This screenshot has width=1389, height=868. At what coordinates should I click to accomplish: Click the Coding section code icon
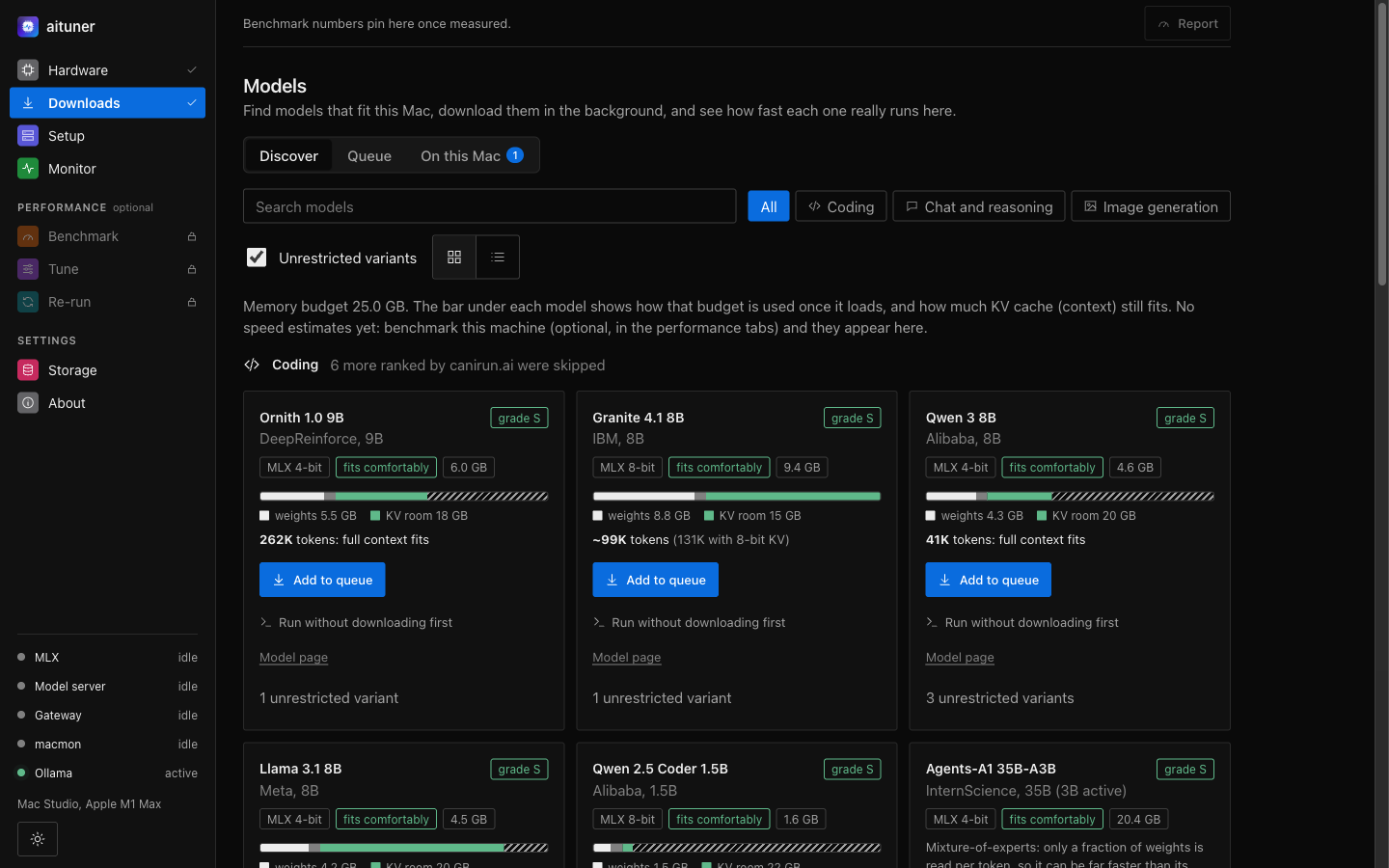(x=252, y=365)
